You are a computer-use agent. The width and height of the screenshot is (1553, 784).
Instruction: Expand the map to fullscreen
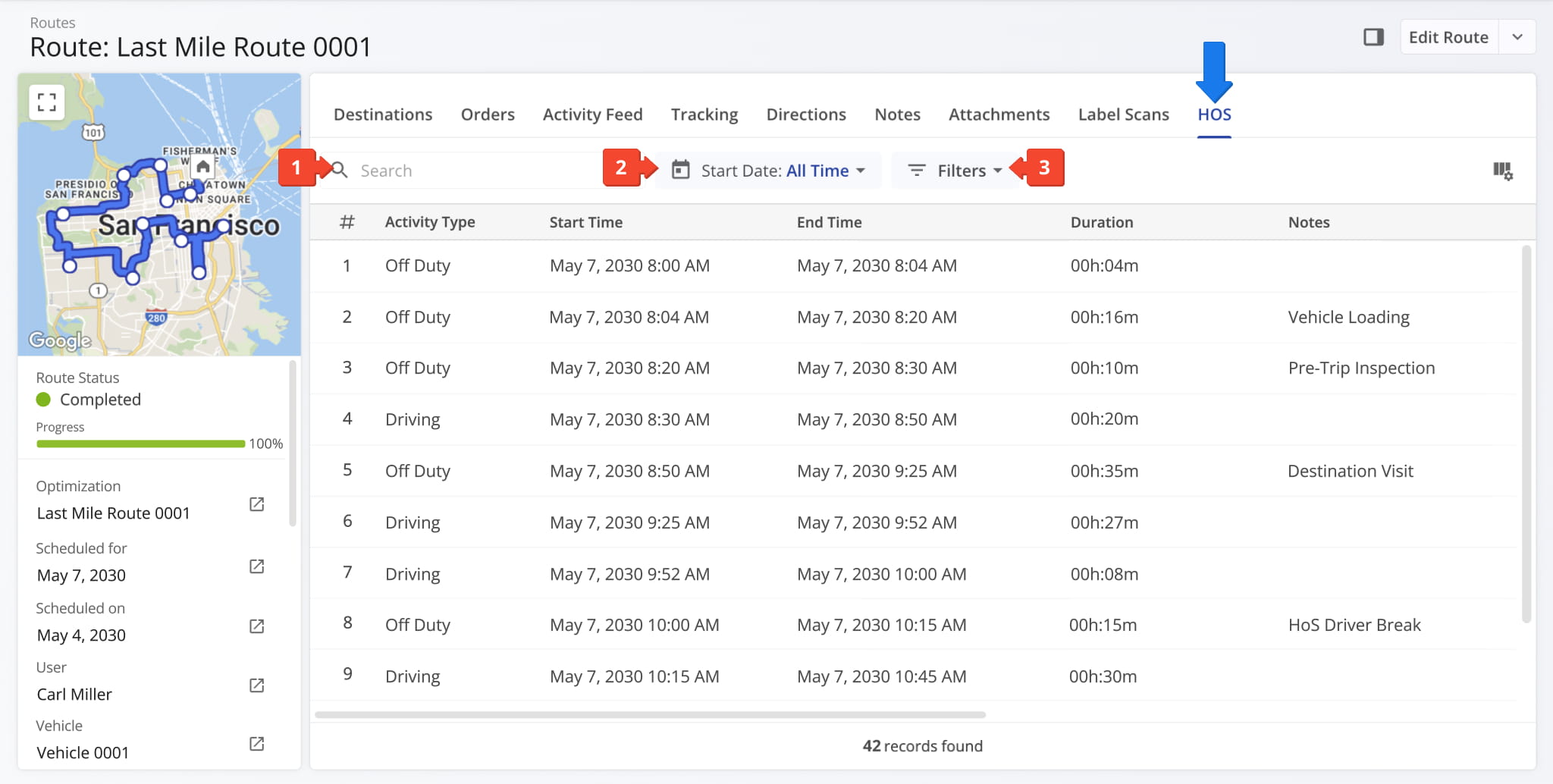46,102
